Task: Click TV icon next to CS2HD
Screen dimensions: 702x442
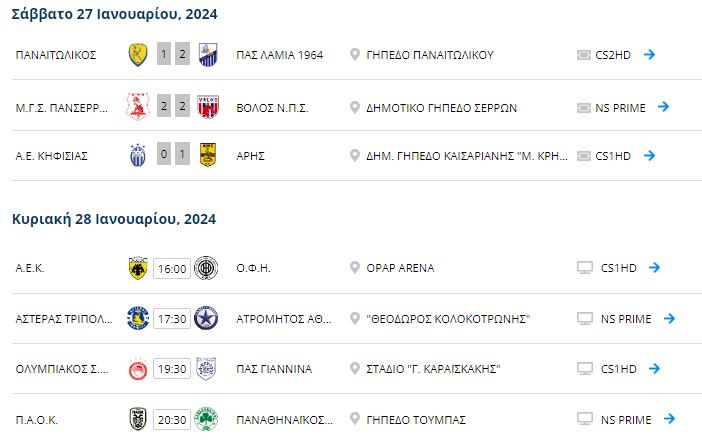Action: 584,55
